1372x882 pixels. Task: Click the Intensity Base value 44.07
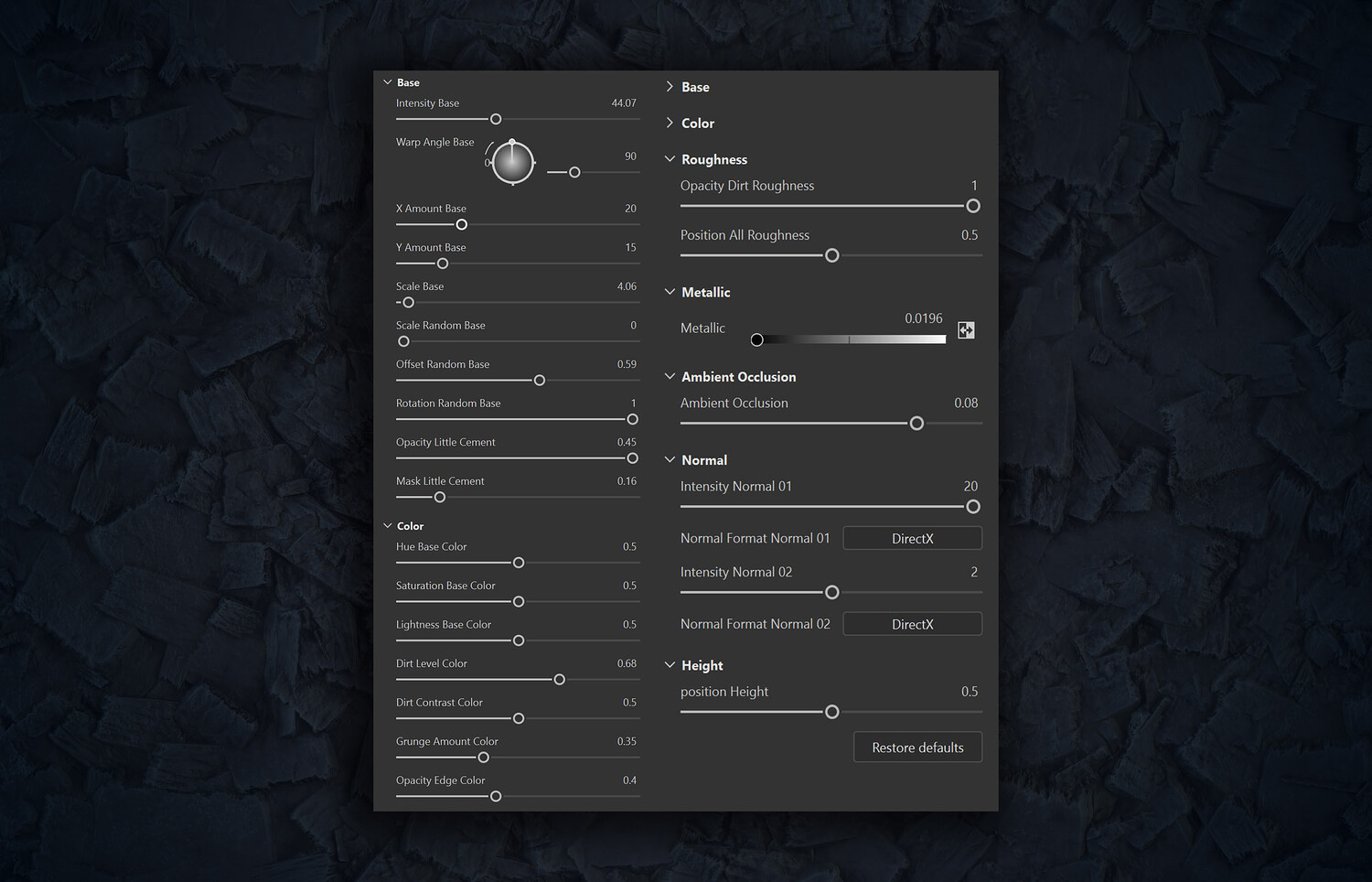click(624, 103)
